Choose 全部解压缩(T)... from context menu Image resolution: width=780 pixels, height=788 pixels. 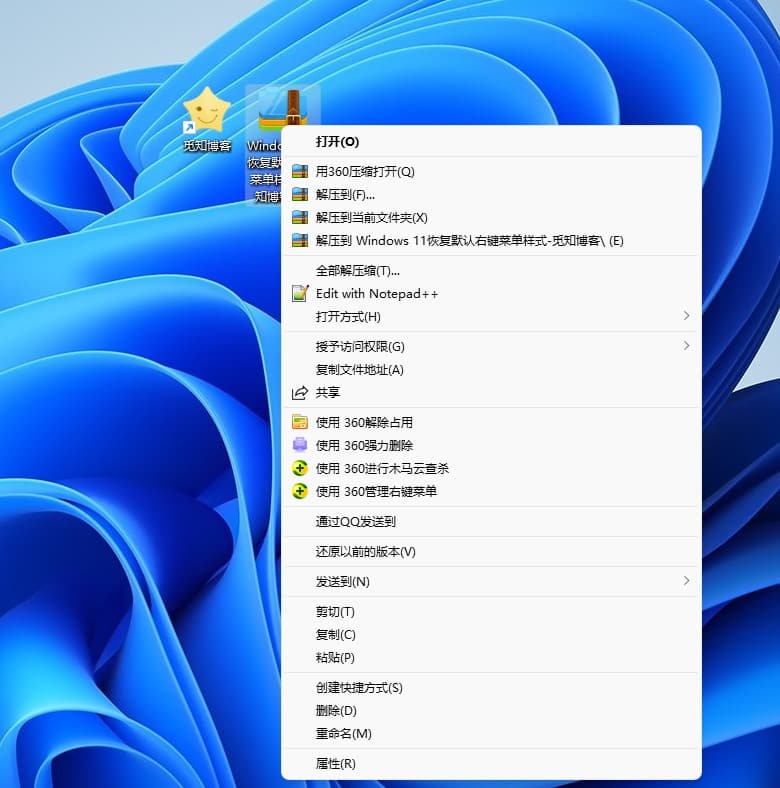click(x=357, y=270)
